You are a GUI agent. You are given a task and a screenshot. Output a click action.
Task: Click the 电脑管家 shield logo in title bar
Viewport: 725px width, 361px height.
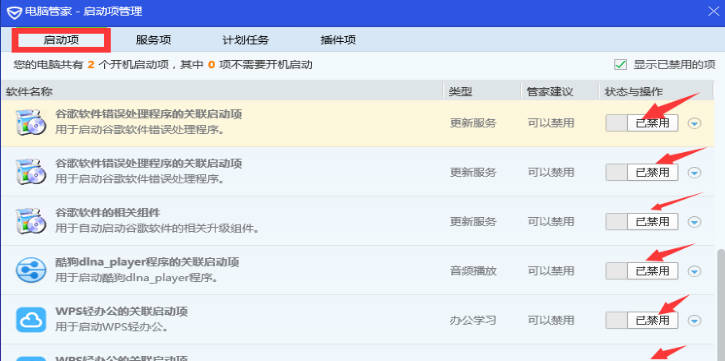[x=14, y=12]
